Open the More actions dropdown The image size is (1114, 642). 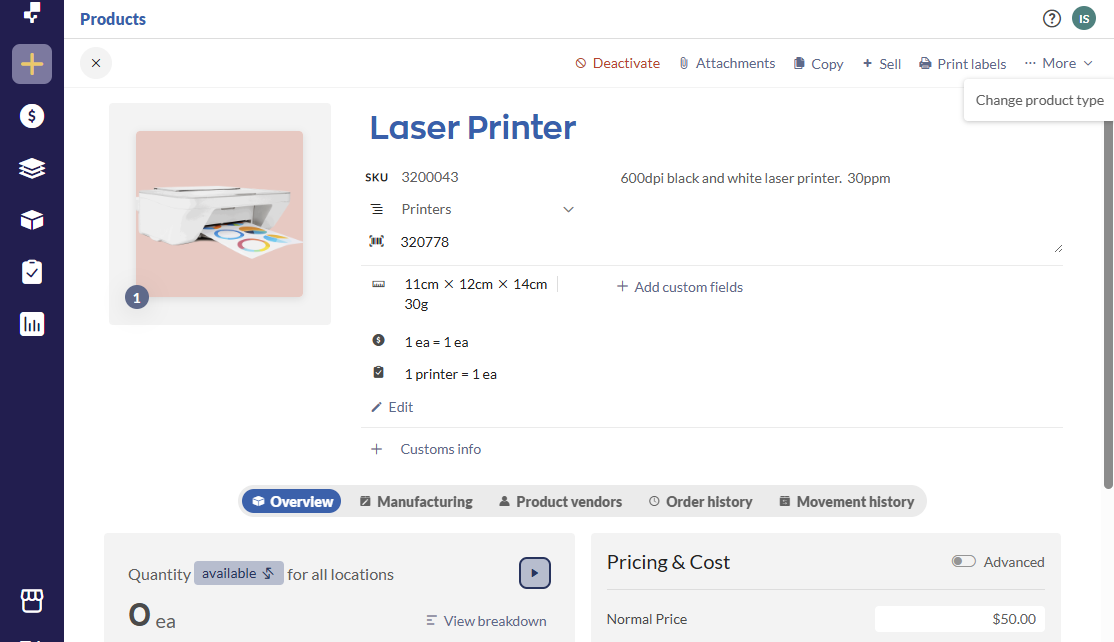click(1058, 63)
